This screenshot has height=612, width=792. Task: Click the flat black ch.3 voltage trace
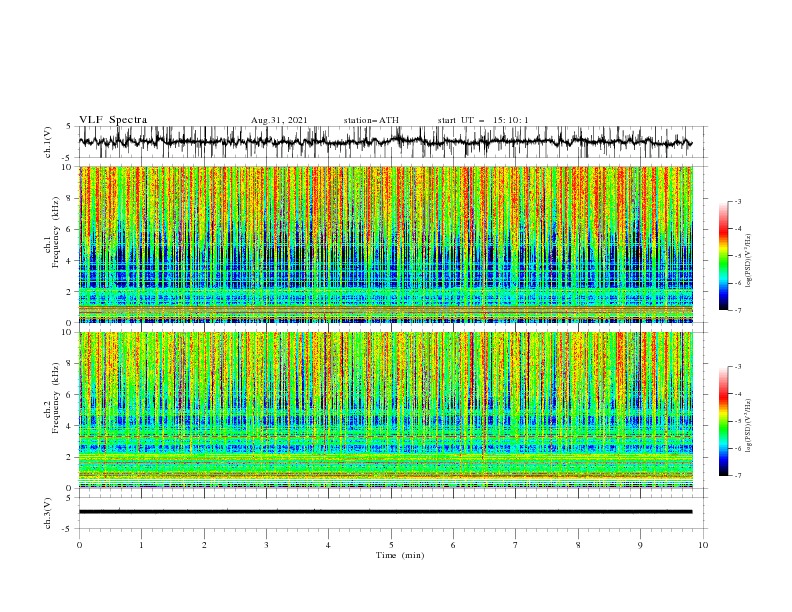(x=385, y=512)
